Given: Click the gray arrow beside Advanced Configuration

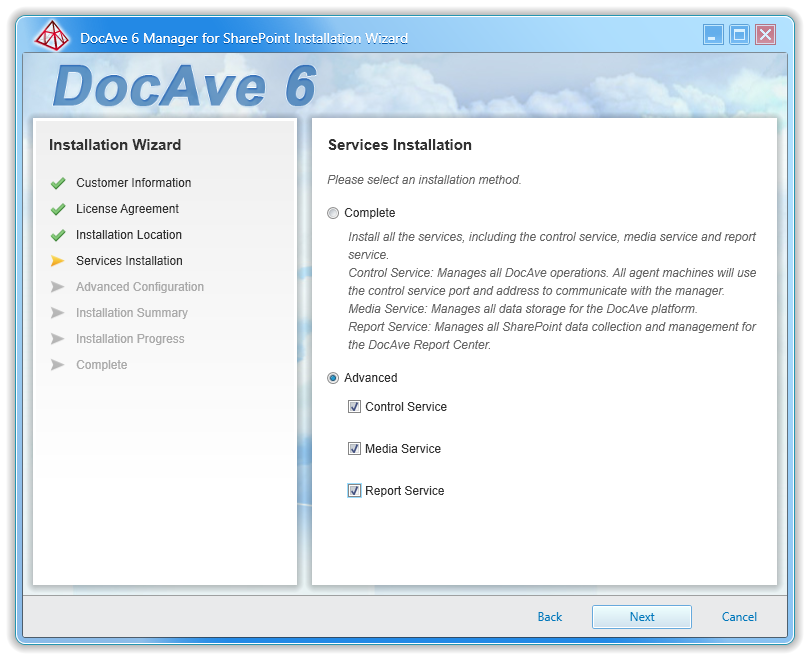Looking at the screenshot, I should pos(58,287).
